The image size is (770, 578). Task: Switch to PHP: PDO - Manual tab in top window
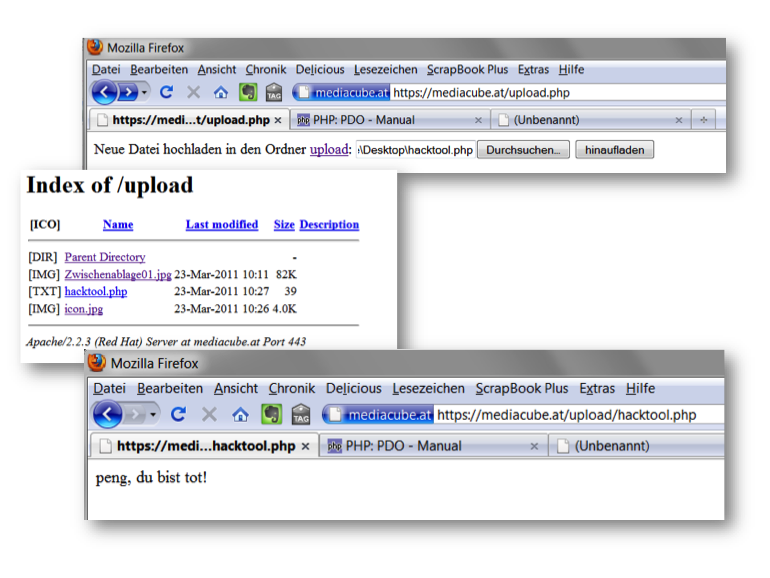point(389,120)
